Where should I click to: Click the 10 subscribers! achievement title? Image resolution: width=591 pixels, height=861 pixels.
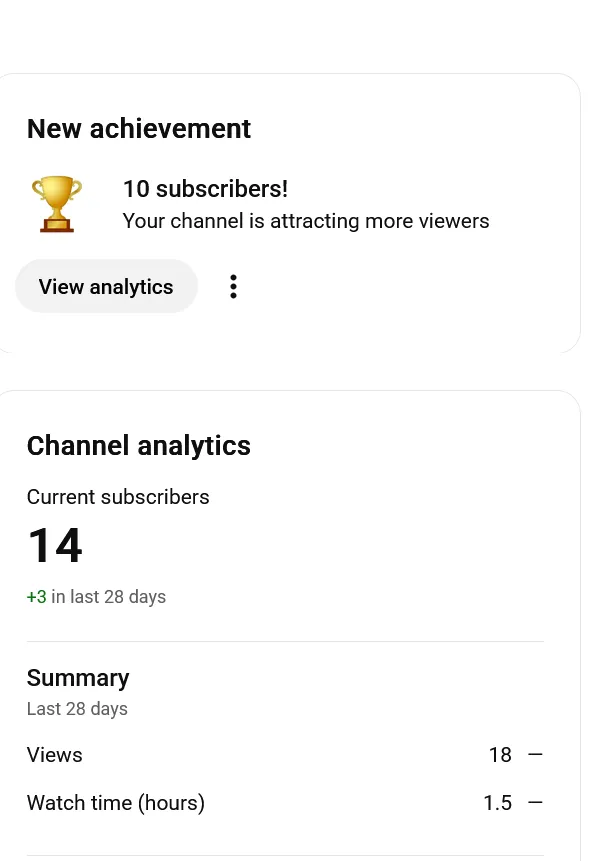point(205,189)
